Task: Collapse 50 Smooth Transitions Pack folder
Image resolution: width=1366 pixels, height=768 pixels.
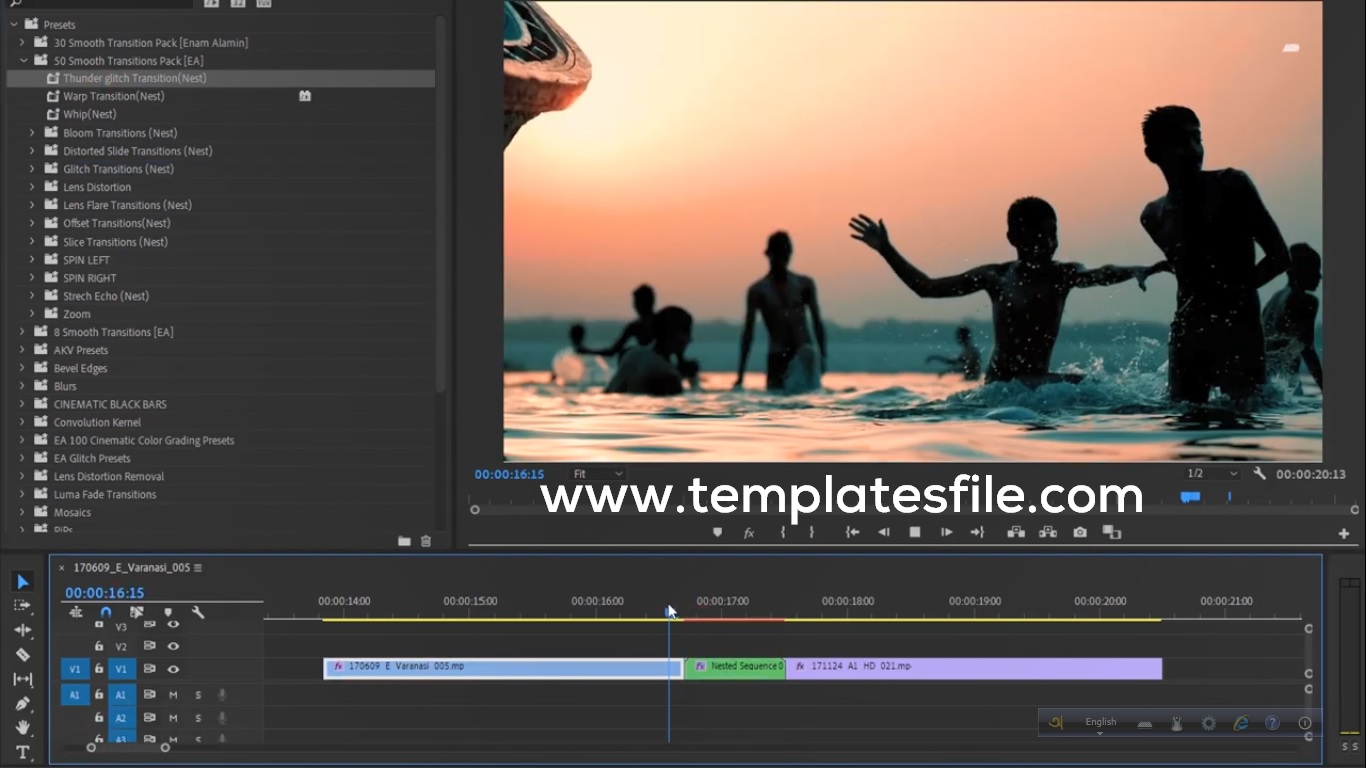Action: coord(22,60)
